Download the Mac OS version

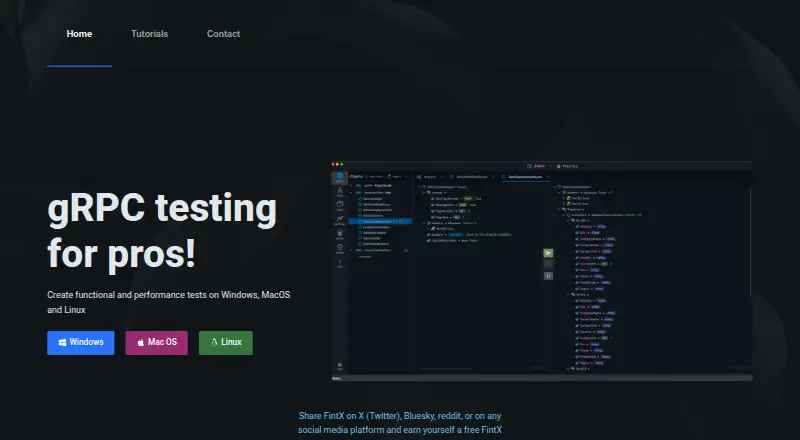pyautogui.click(x=157, y=343)
